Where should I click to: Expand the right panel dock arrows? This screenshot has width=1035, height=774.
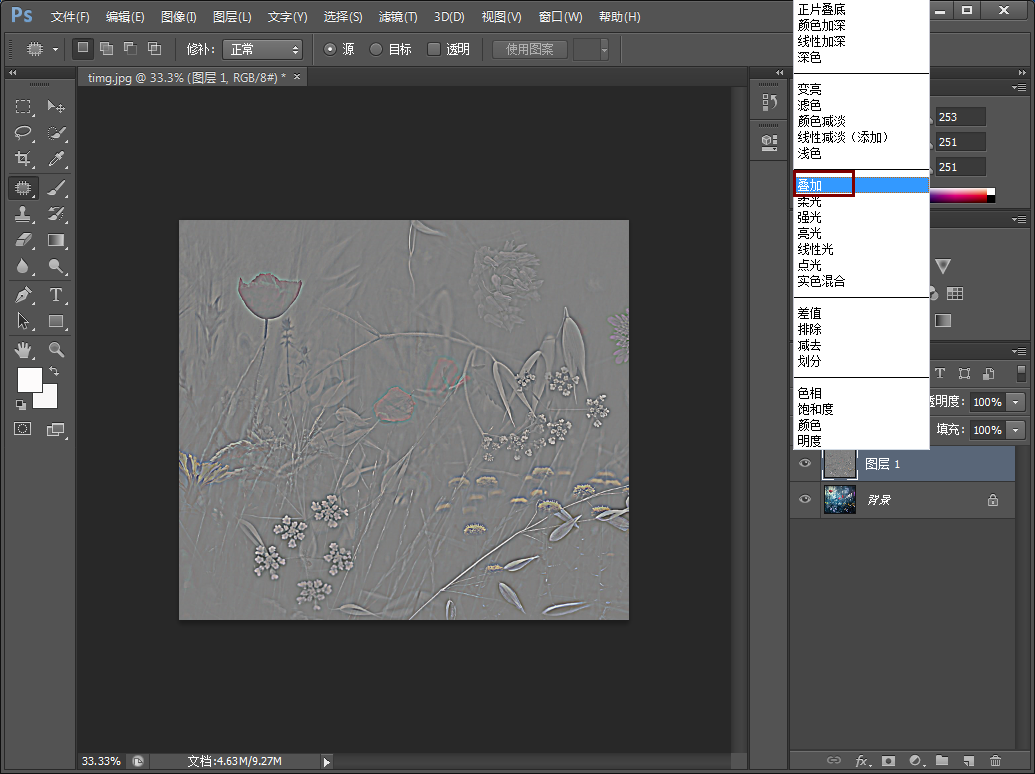coord(1022,73)
